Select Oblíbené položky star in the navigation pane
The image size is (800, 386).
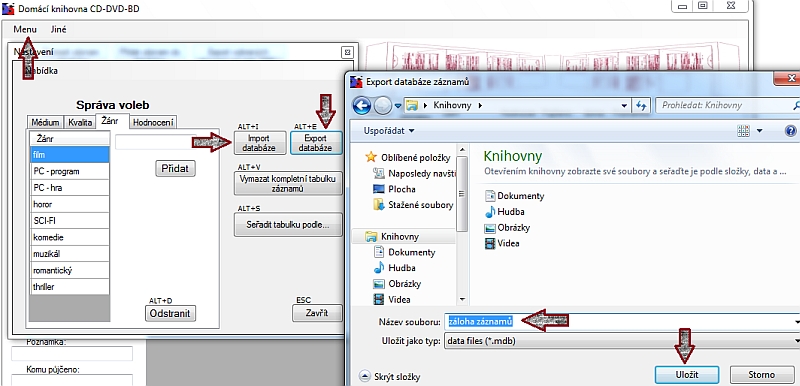(371, 158)
